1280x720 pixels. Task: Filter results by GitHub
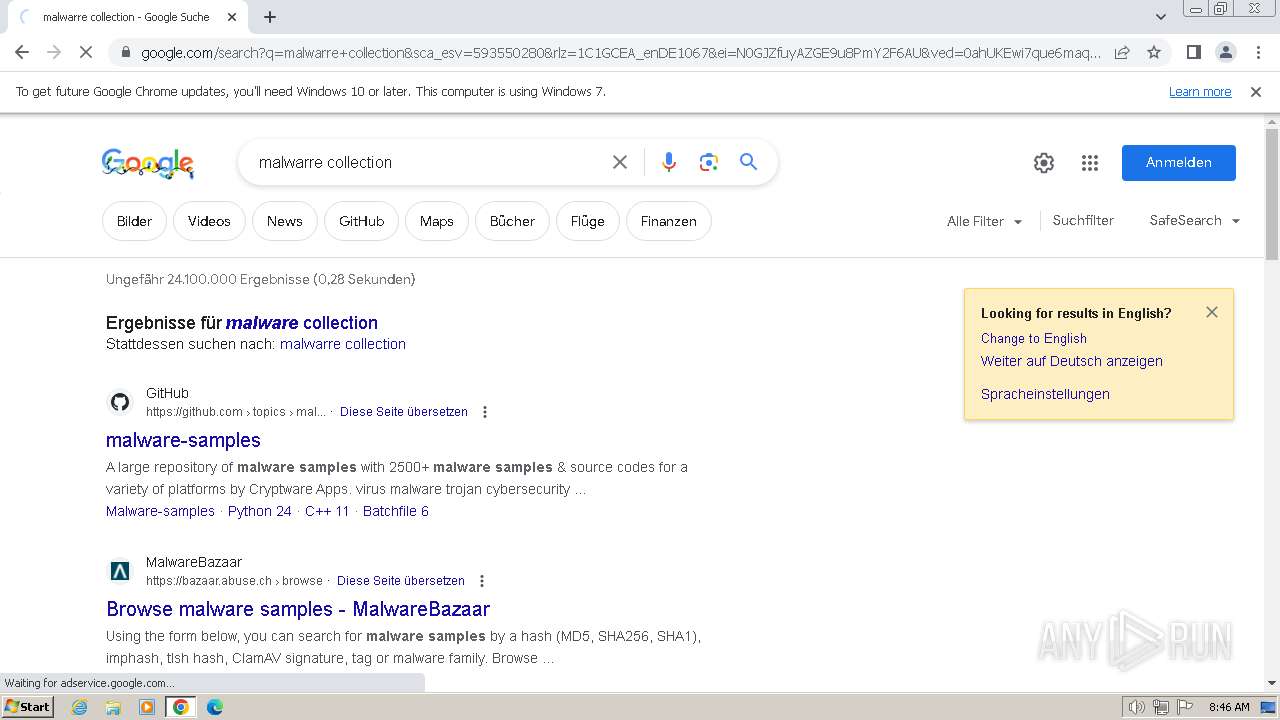361,221
